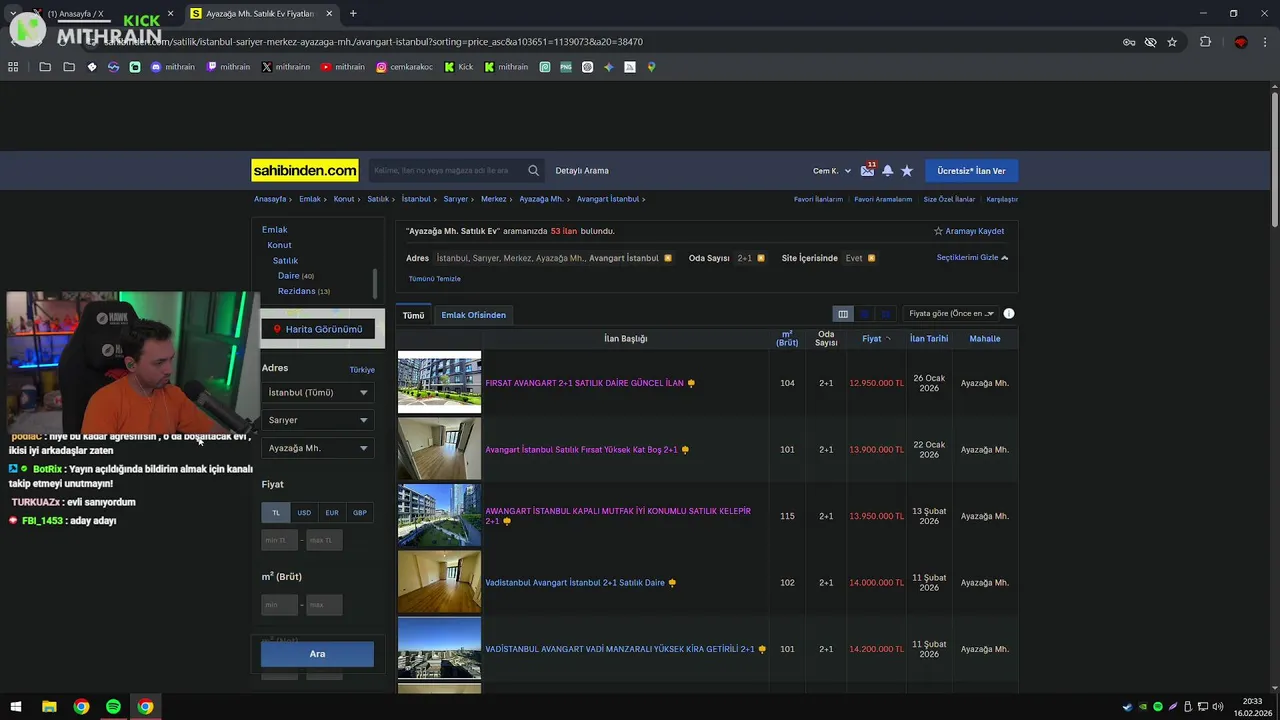This screenshot has height=720, width=1280.
Task: Select Daire (40) category
Action: coord(296,276)
